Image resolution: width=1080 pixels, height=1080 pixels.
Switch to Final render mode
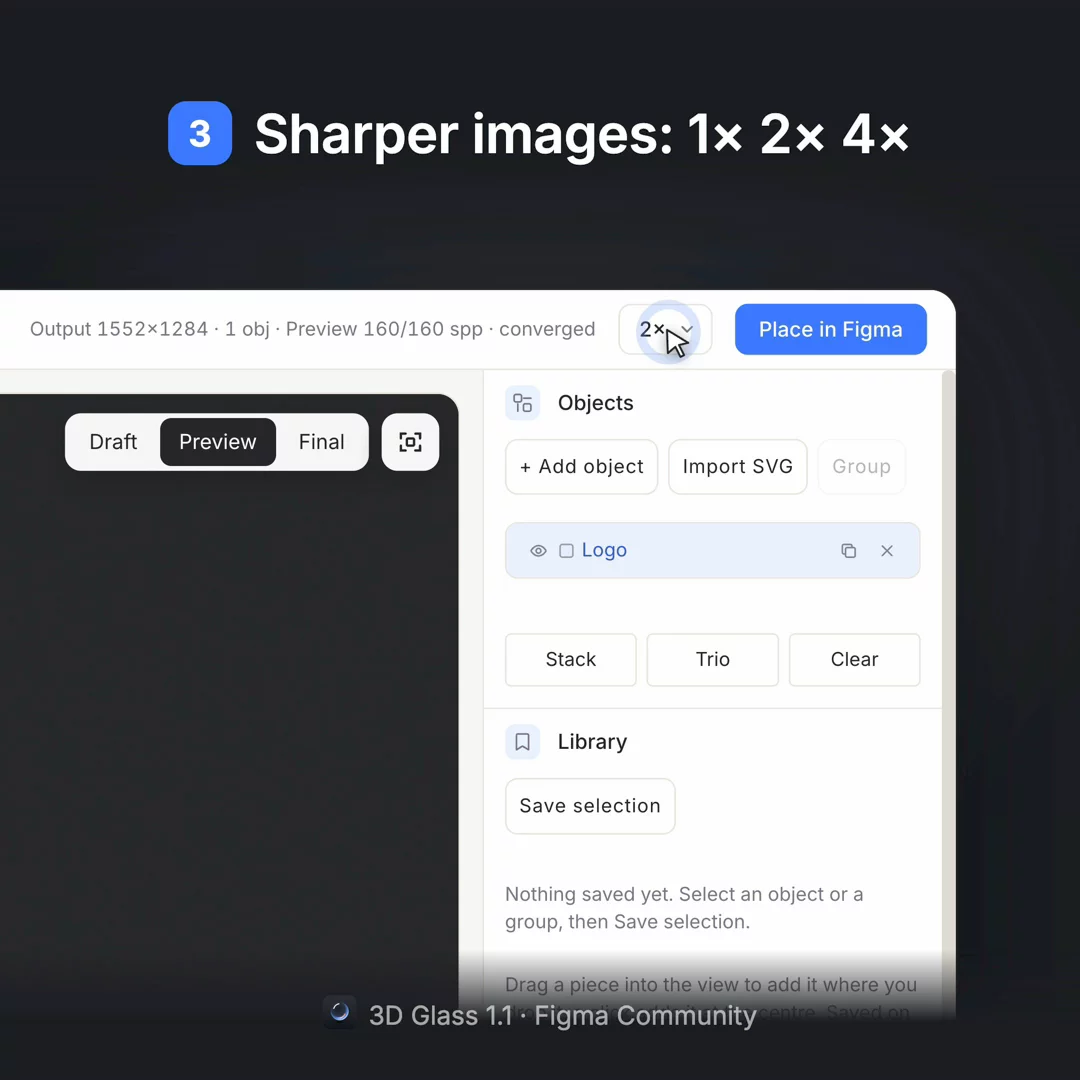(322, 442)
